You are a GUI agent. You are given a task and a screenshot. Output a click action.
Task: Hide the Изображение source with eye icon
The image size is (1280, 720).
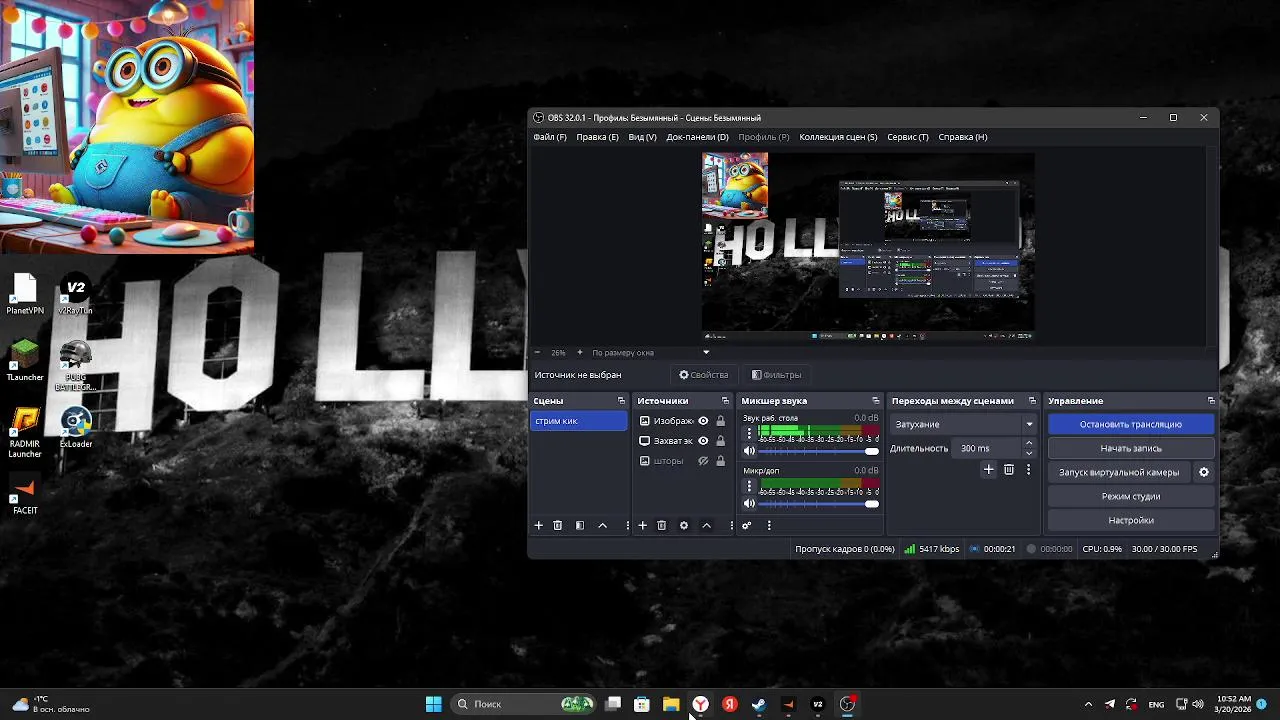click(x=703, y=421)
